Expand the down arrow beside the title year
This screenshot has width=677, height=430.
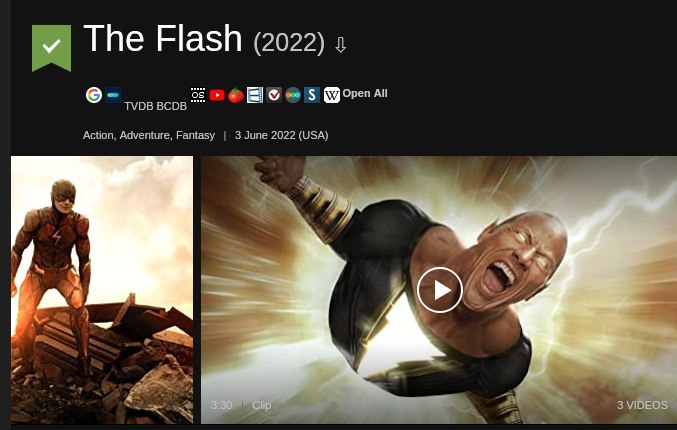(340, 44)
